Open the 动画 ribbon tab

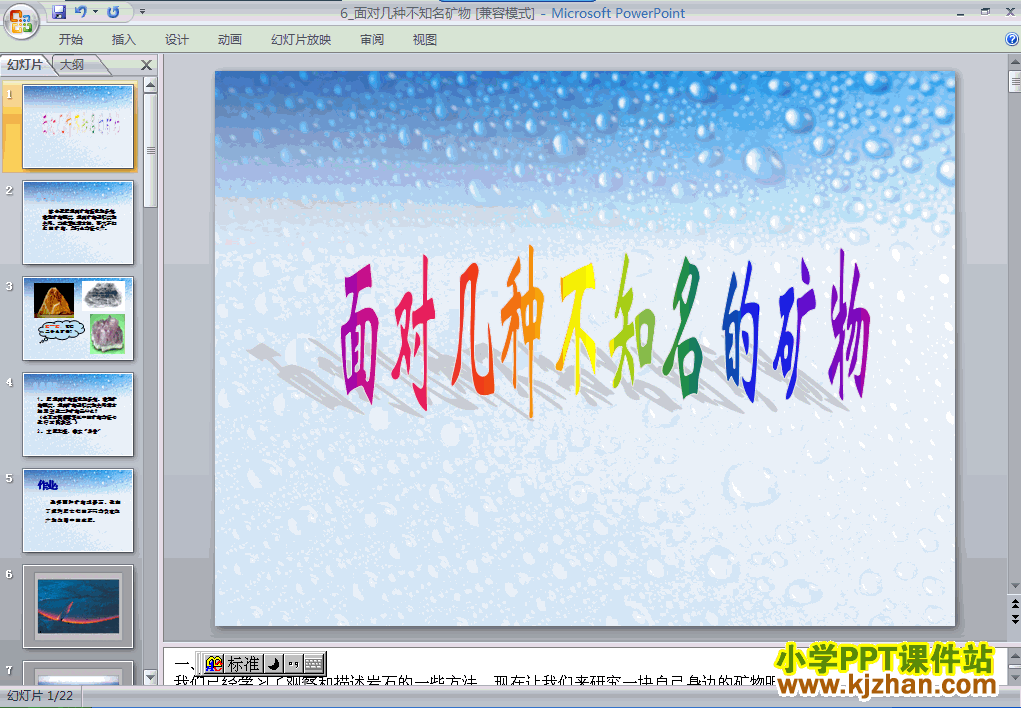point(229,40)
